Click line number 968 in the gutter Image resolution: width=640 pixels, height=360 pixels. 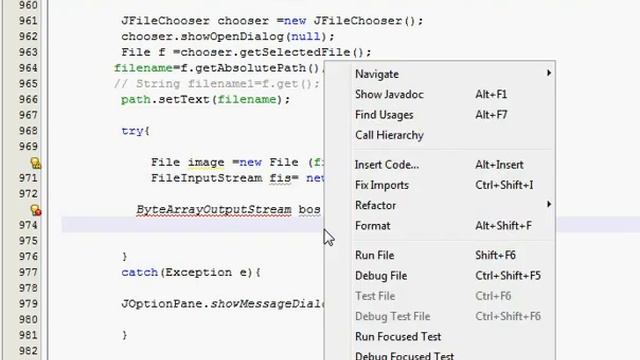pyautogui.click(x=28, y=131)
